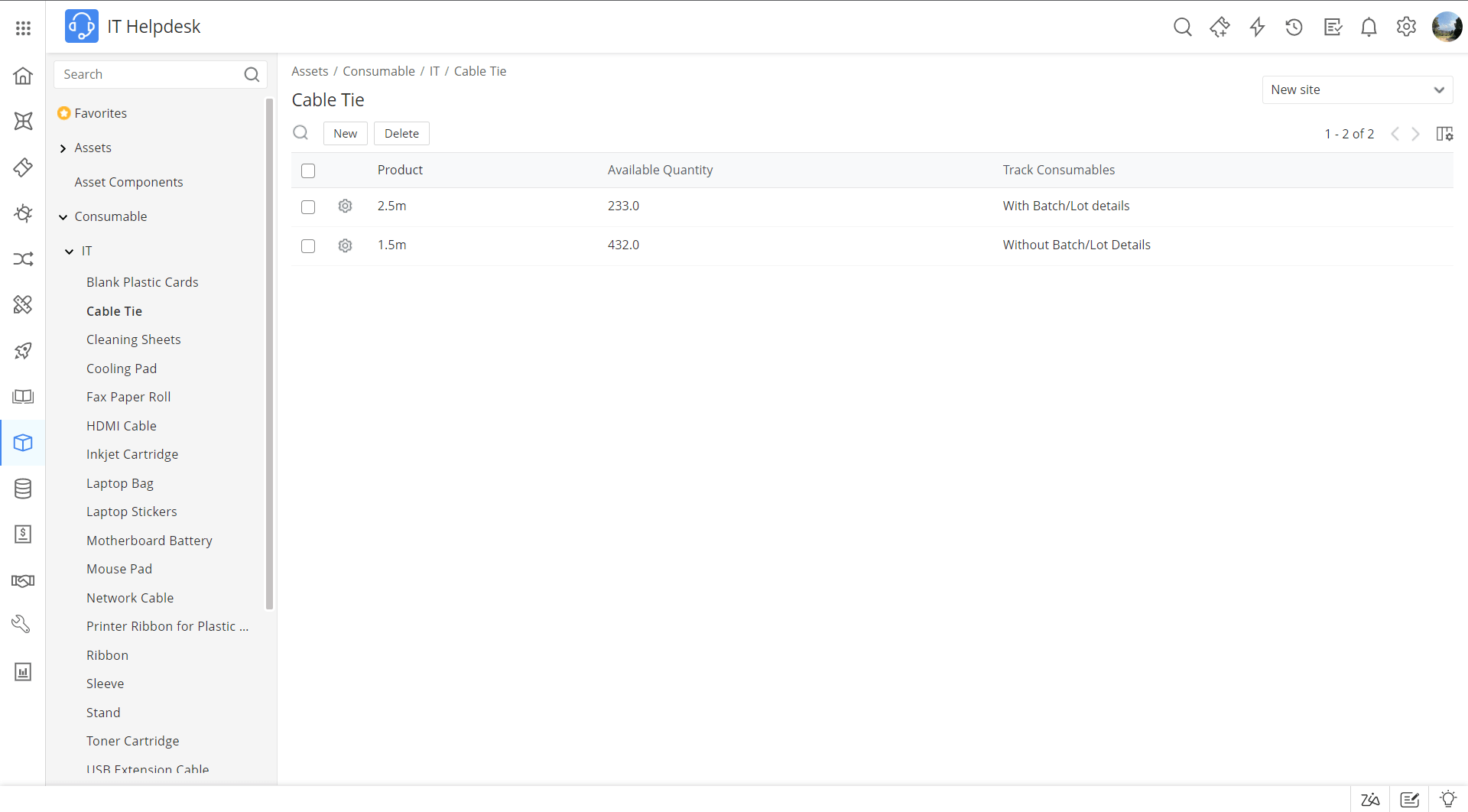Open the Solutions book icon
The height and width of the screenshot is (812, 1468).
click(23, 397)
